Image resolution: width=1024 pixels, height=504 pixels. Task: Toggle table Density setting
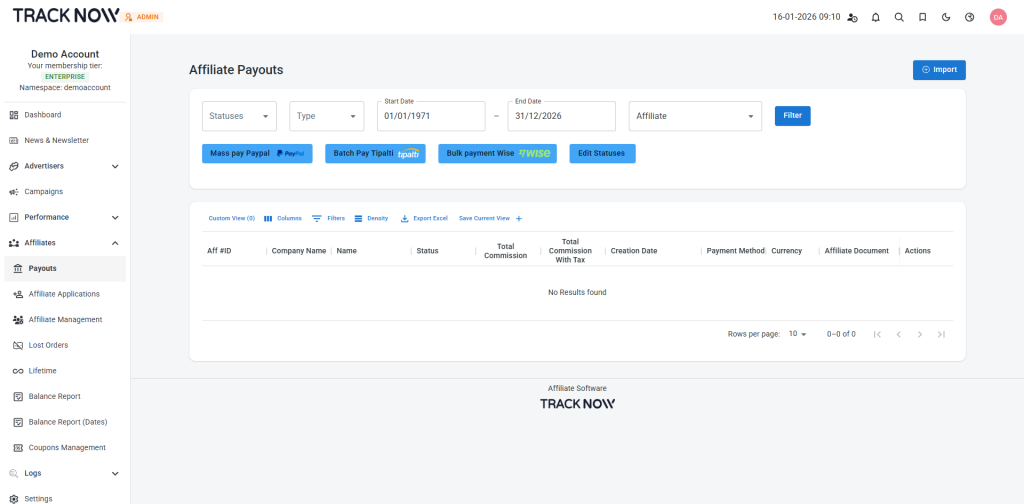(x=371, y=218)
